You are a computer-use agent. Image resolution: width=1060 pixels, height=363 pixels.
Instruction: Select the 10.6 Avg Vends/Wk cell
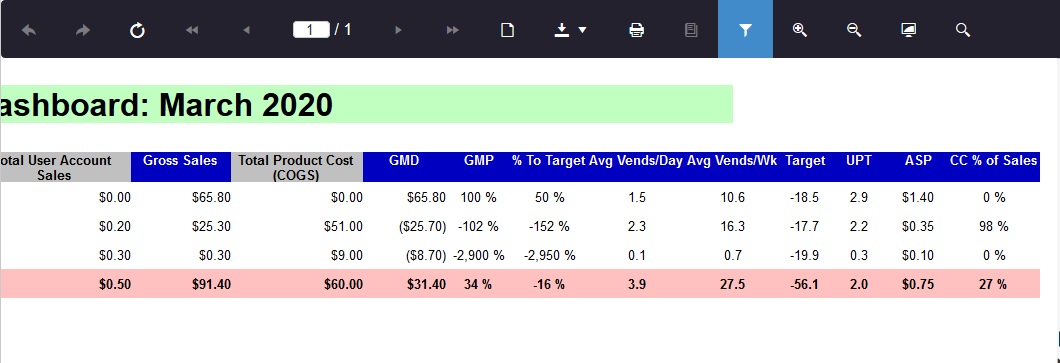click(733, 198)
